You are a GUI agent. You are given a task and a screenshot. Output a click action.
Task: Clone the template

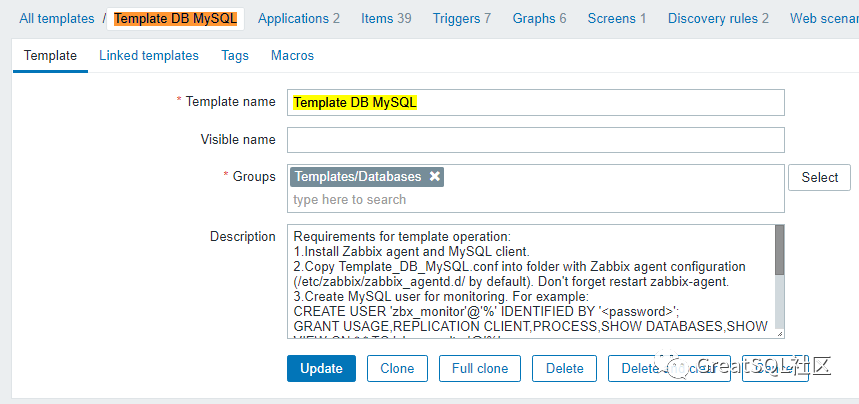click(x=397, y=368)
